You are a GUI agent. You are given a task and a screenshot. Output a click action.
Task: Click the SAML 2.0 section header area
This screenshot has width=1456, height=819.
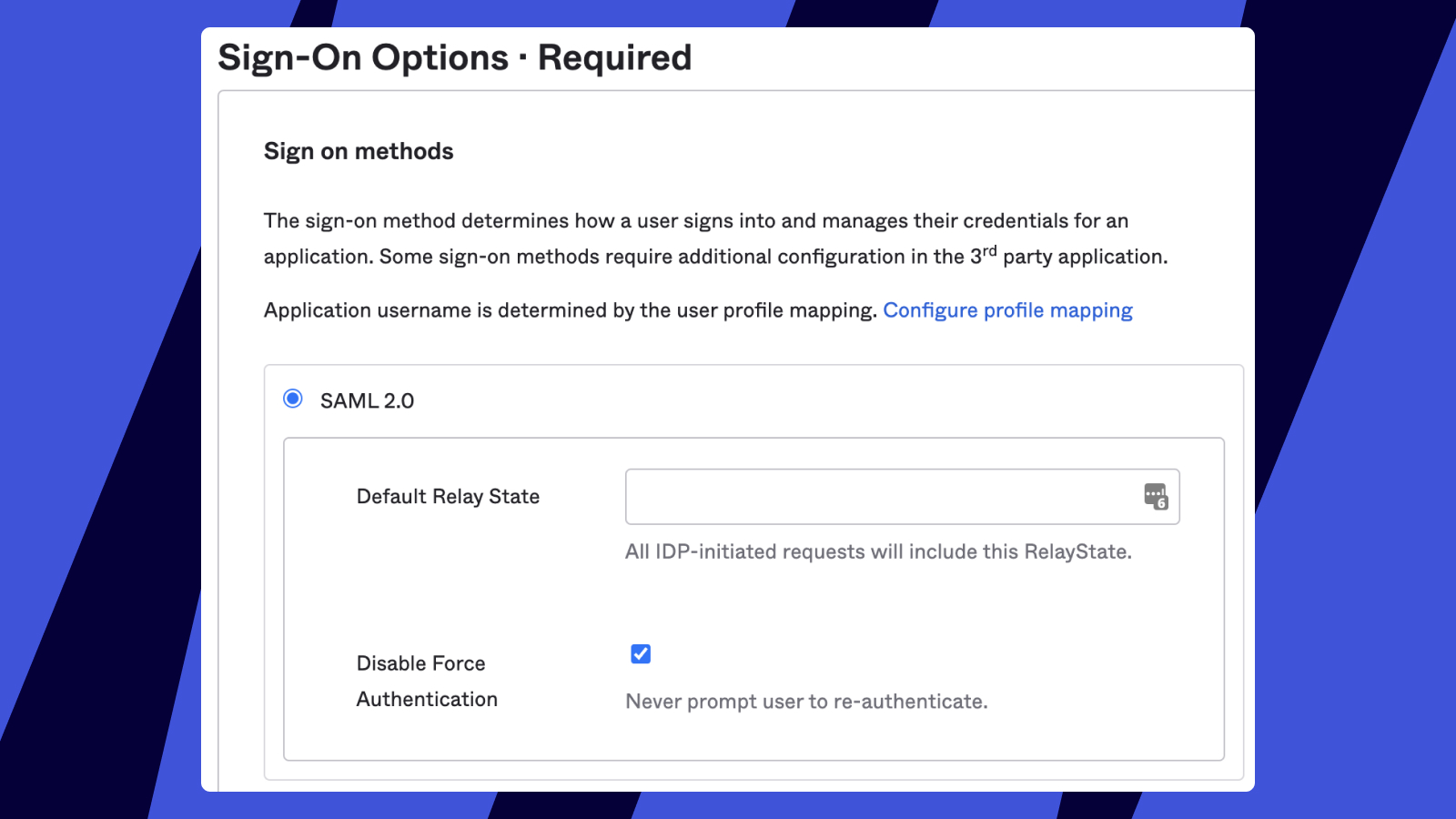coord(367,400)
